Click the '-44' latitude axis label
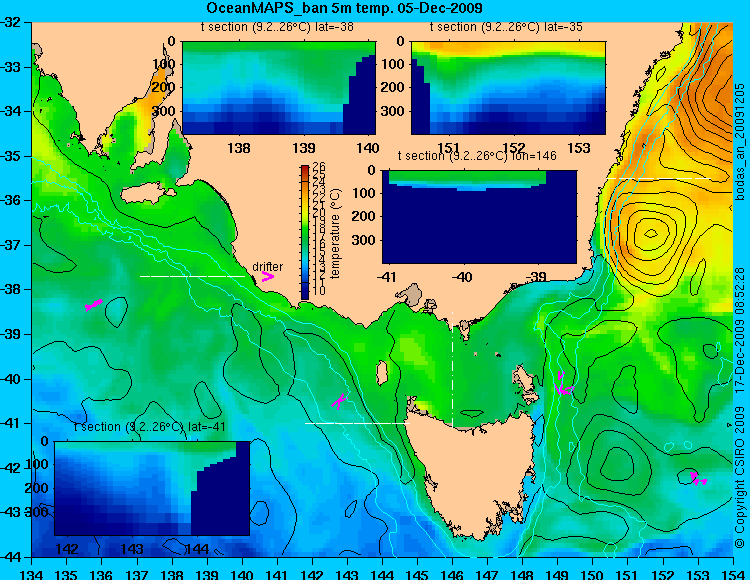Screen dimensions: 750x580 pyautogui.click(x=10, y=557)
